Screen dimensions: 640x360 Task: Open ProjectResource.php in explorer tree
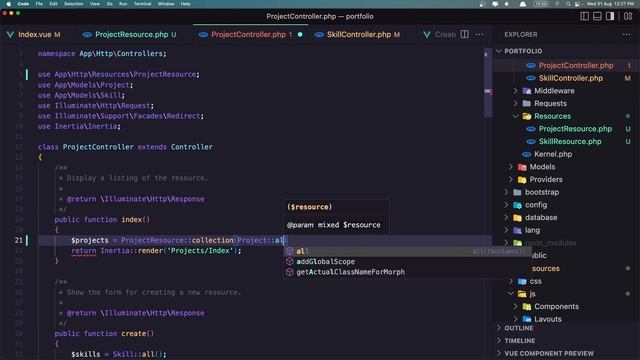575,129
